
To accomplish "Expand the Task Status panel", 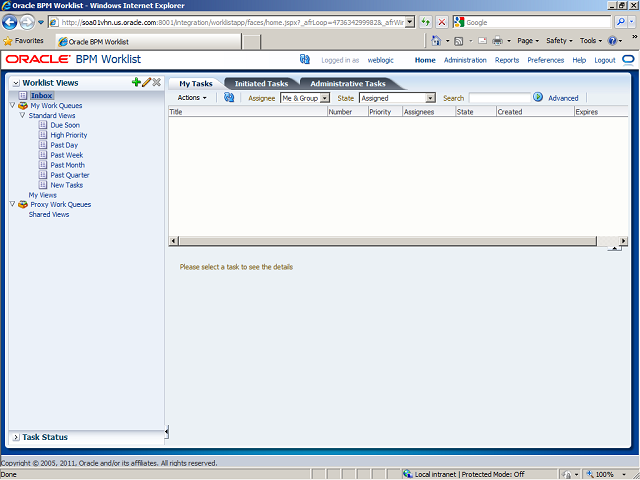I will pos(14,437).
